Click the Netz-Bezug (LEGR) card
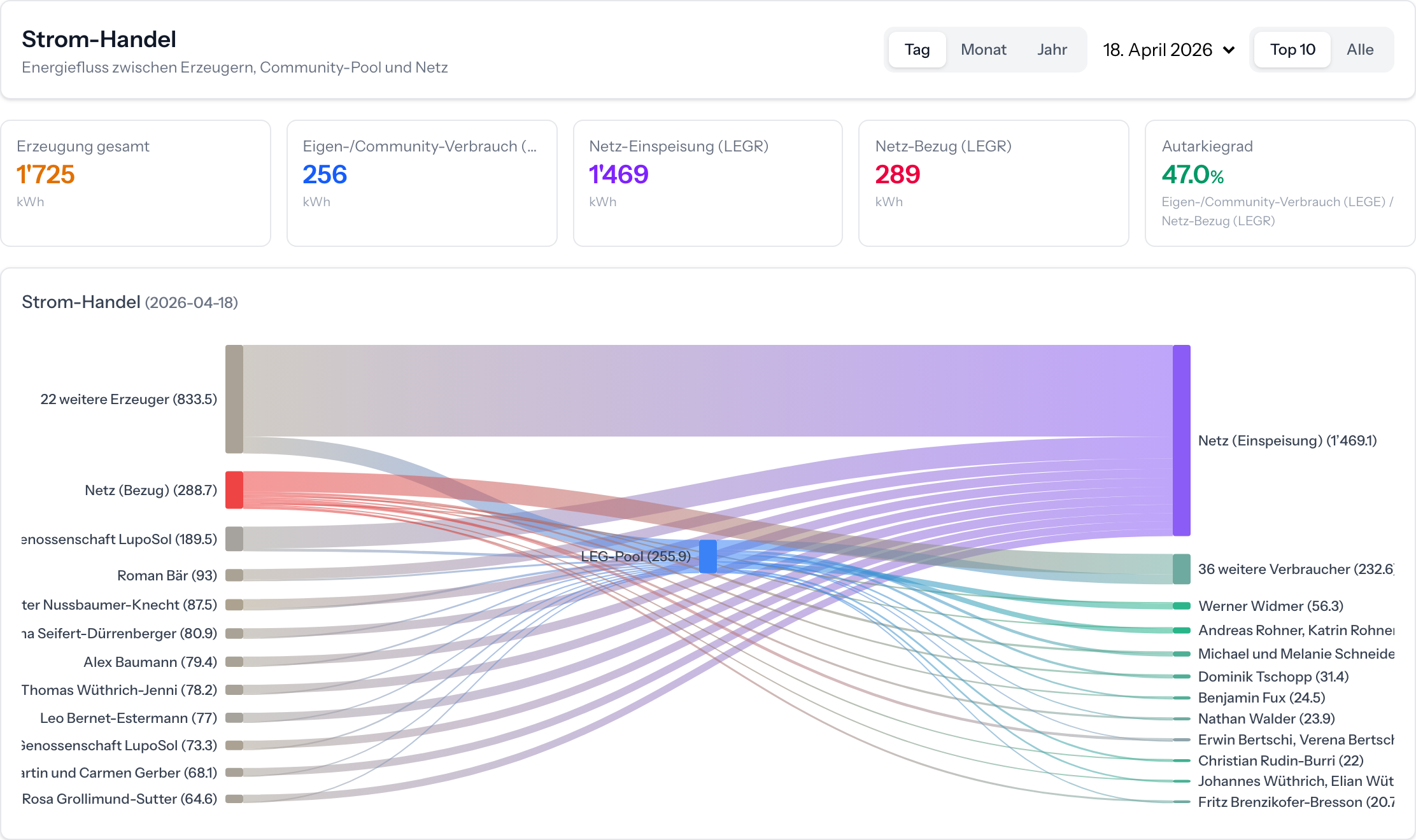 pos(993,183)
